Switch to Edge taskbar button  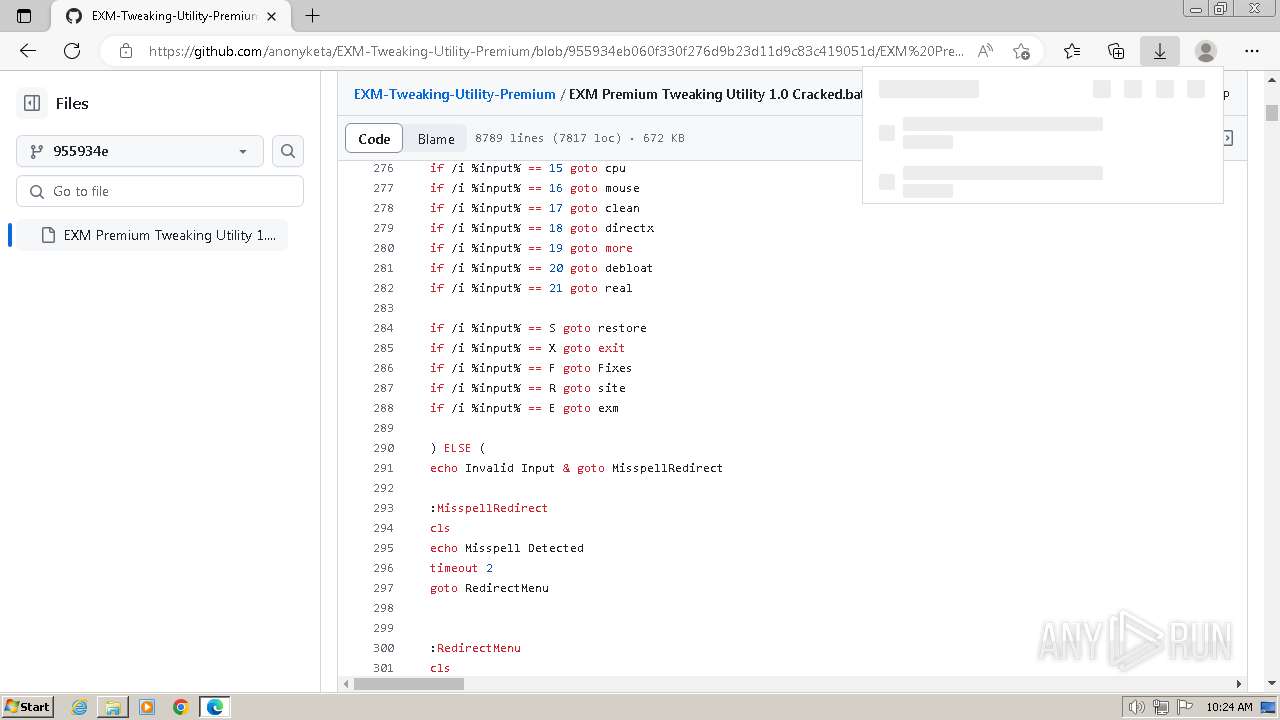215,707
